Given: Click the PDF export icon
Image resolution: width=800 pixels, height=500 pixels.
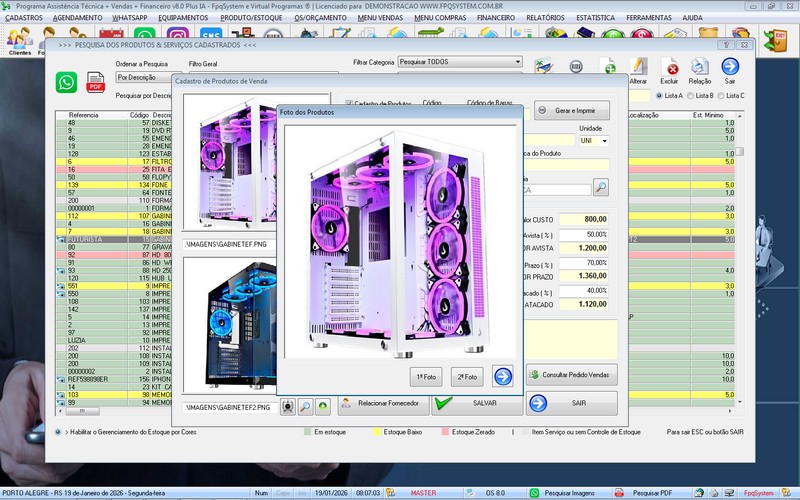Looking at the screenshot, I should (x=97, y=83).
